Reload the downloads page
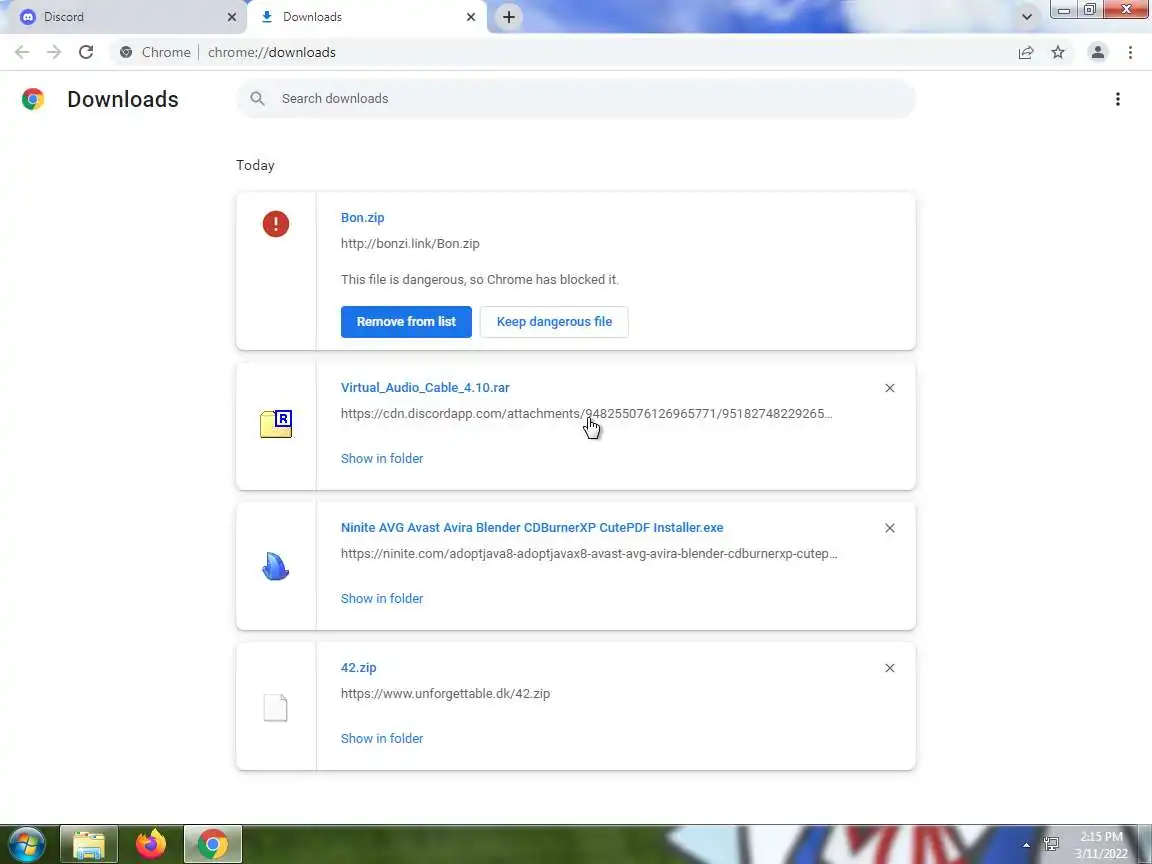Image resolution: width=1152 pixels, height=864 pixels. point(86,52)
